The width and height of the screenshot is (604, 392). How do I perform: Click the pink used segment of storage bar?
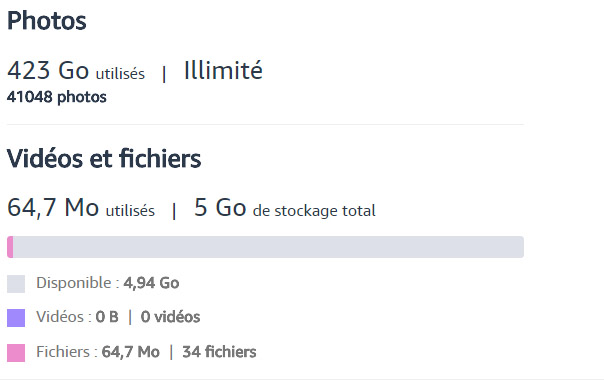click(x=10, y=247)
